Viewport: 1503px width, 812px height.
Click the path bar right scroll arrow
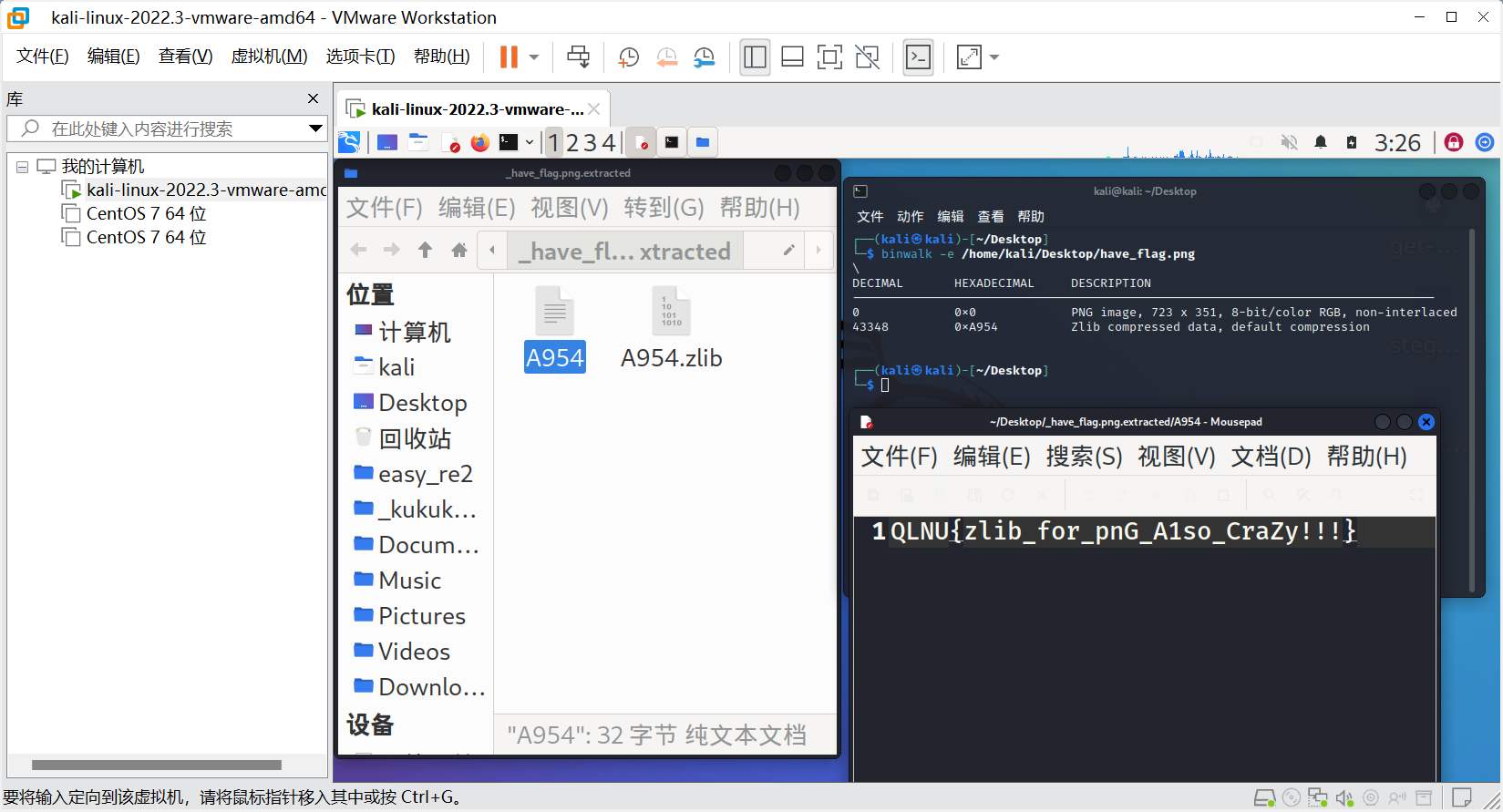(818, 250)
